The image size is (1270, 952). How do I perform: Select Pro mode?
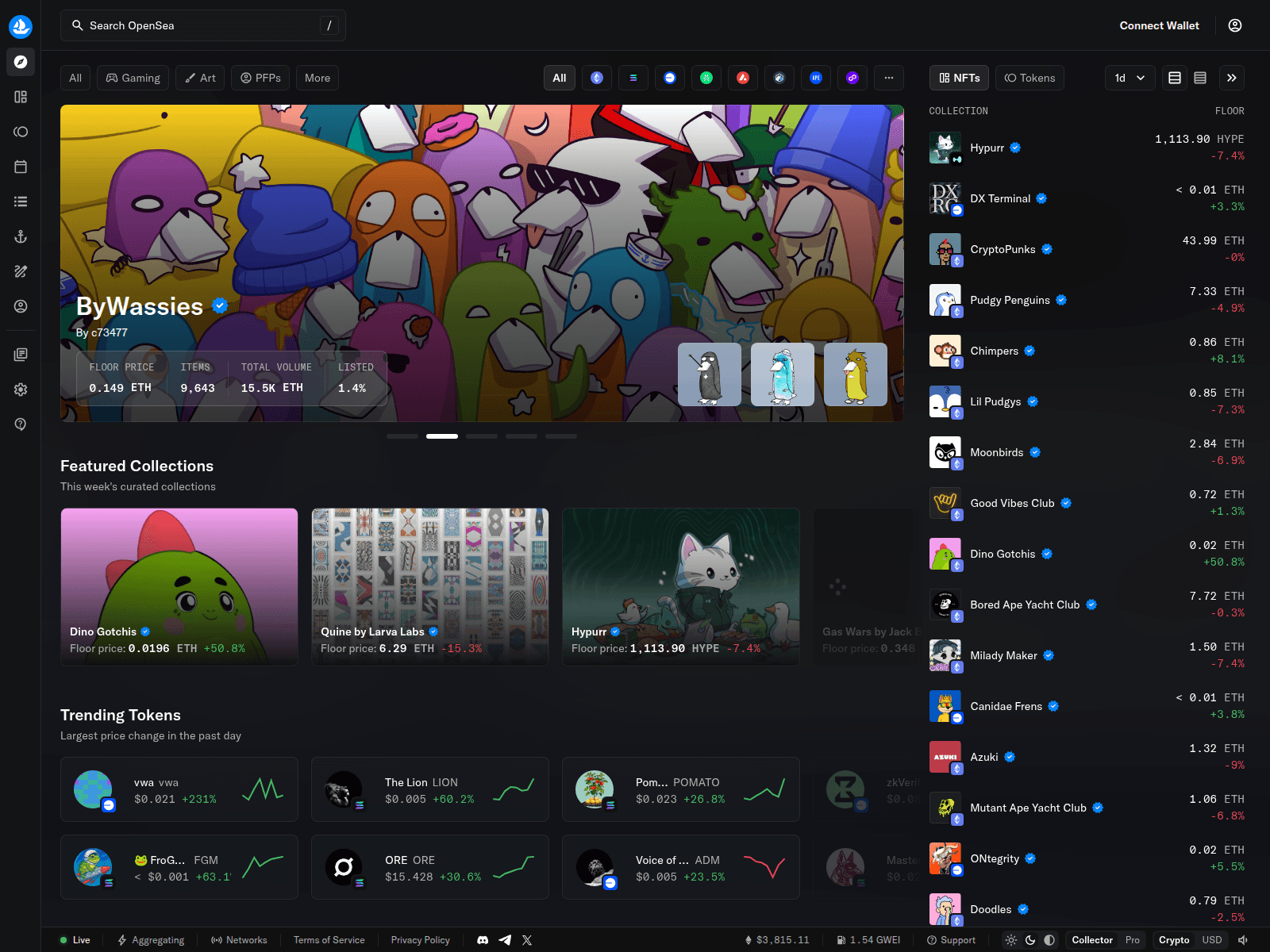point(1133,940)
